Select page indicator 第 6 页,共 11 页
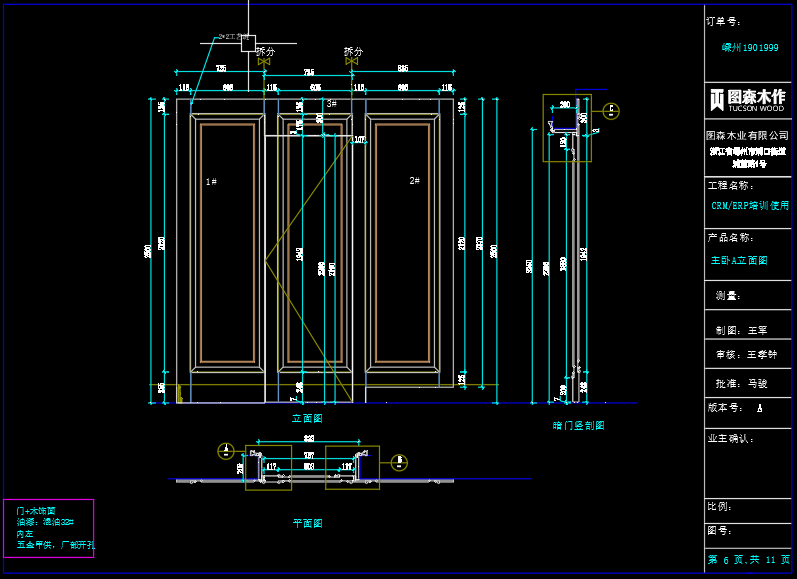797x579 pixels. click(749, 560)
